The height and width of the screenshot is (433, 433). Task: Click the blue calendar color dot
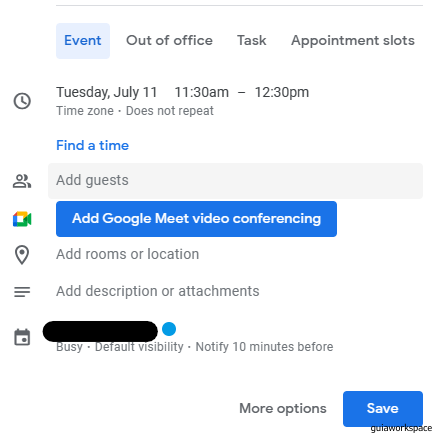169,329
